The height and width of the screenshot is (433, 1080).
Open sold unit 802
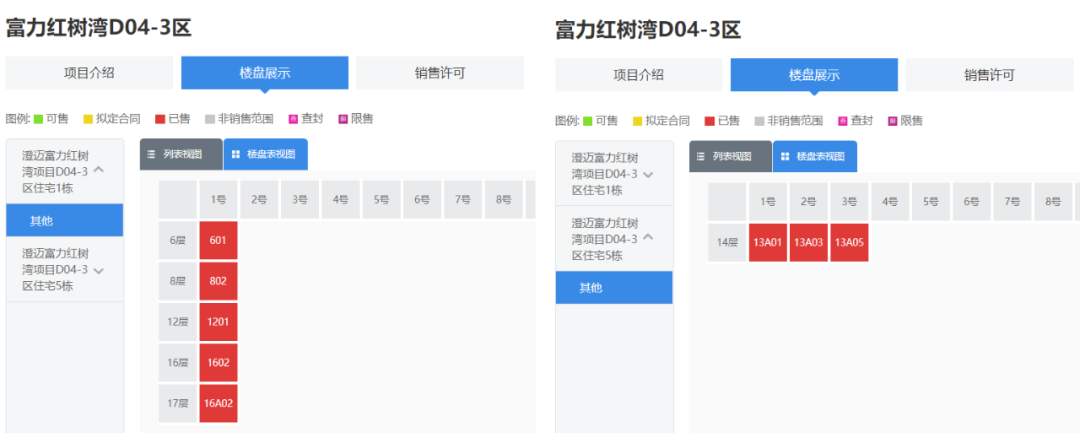point(218,281)
